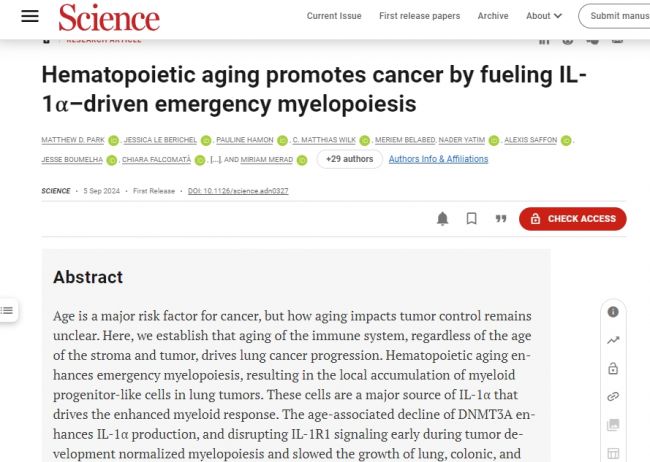Open the info icon in right sidebar

point(613,312)
